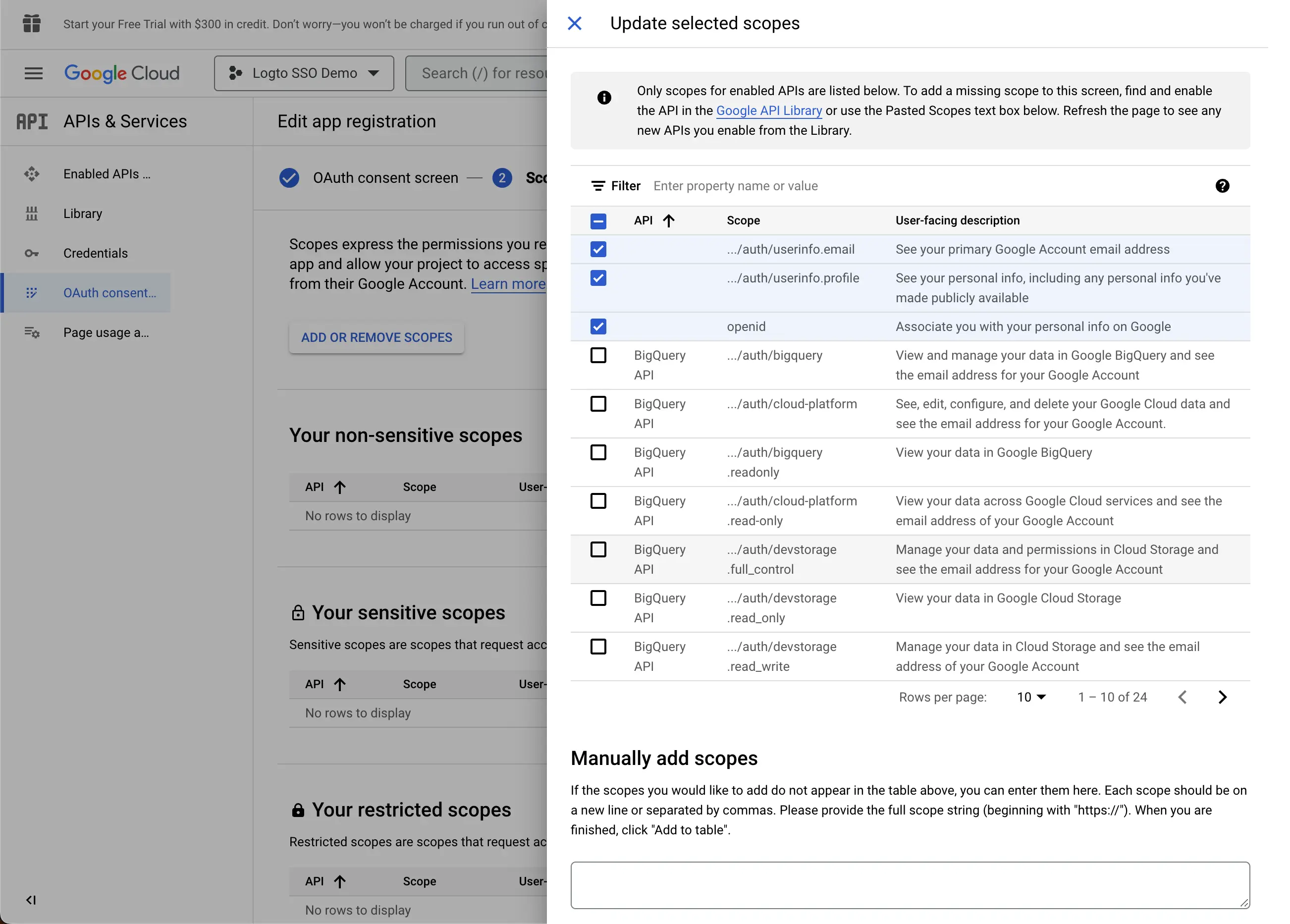Toggle the .../auth/userinfo.email scope checkbox
The image size is (1290, 924).
[x=598, y=249]
